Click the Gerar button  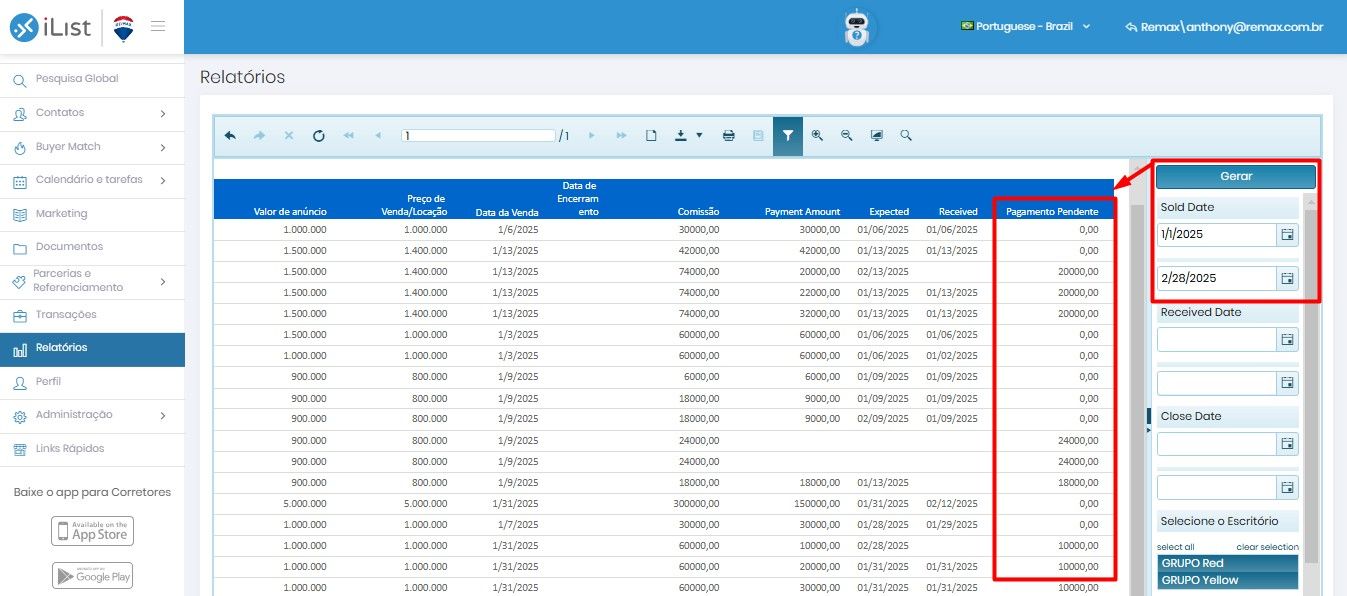[x=1236, y=176]
